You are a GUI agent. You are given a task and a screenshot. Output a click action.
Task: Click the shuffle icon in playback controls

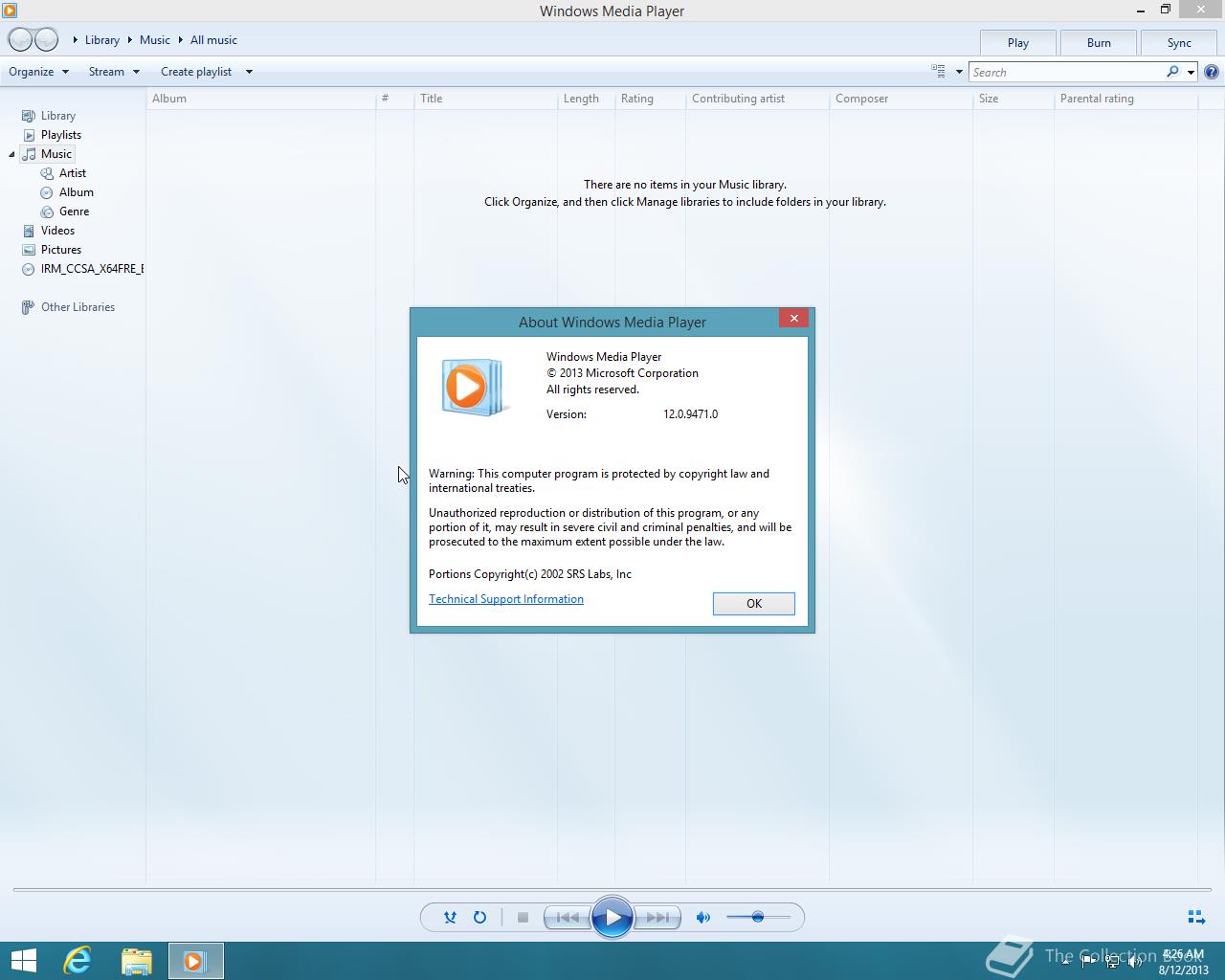(x=450, y=917)
